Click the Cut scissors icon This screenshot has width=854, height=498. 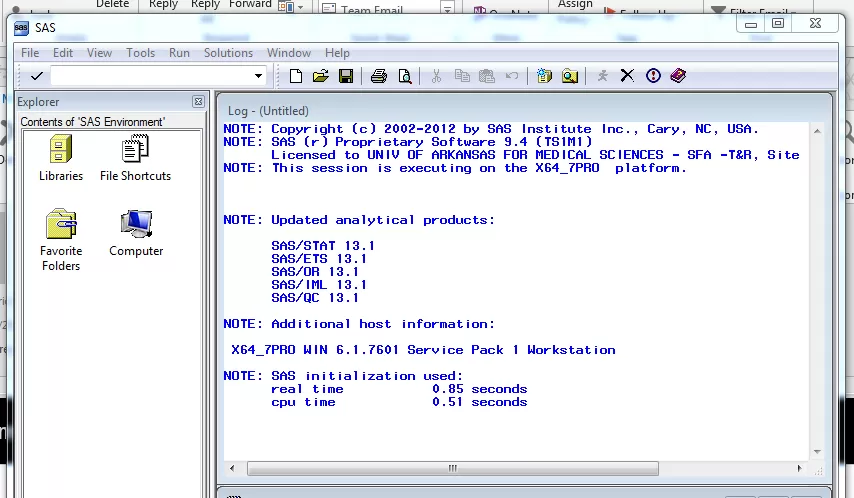coord(436,76)
